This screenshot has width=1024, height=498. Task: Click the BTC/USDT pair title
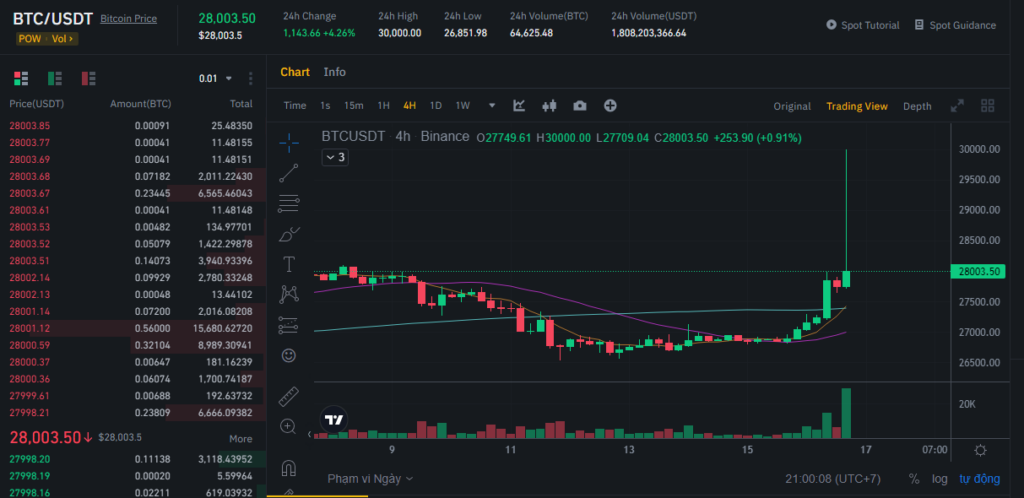pyautogui.click(x=53, y=19)
